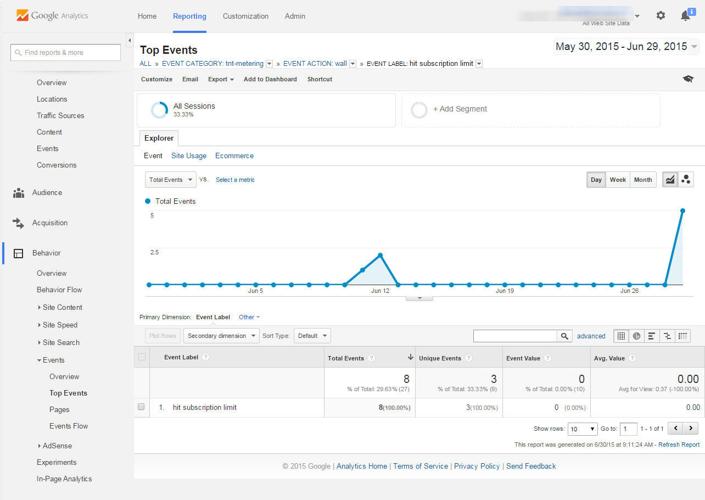Open the Show rows dropdown
The image size is (705, 500).
(x=583, y=428)
